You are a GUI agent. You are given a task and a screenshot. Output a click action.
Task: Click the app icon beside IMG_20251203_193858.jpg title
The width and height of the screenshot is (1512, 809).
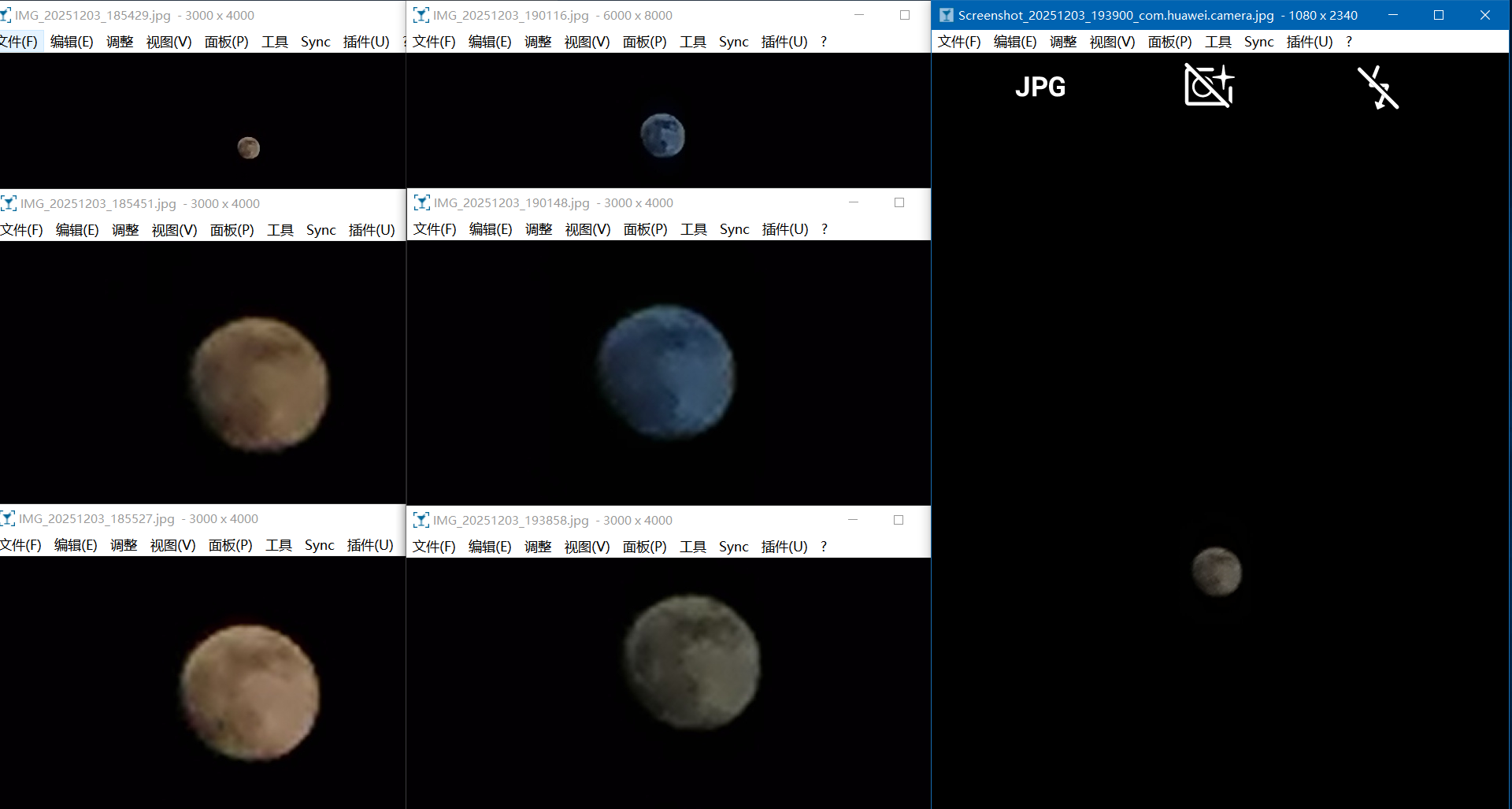tap(421, 520)
